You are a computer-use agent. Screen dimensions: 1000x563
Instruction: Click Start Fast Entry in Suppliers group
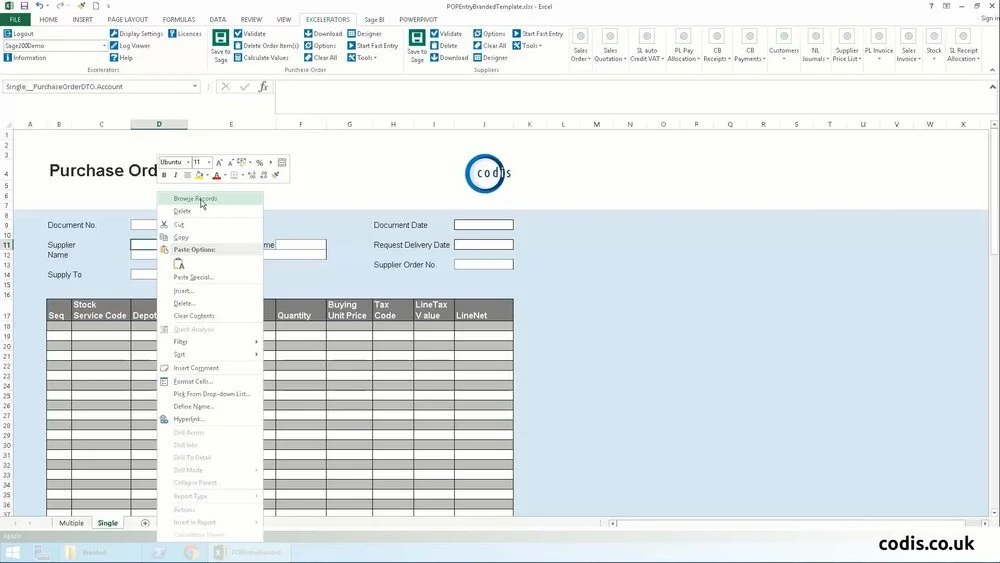538,34
